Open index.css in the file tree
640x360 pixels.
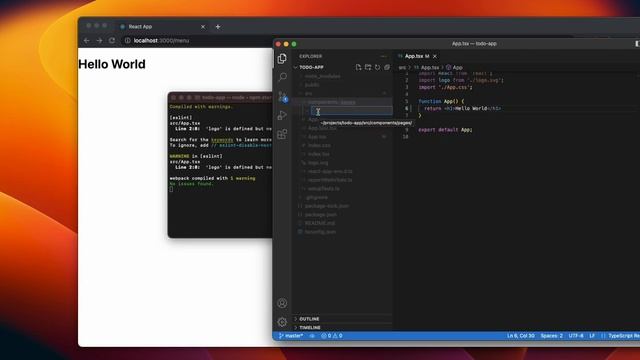pos(319,145)
